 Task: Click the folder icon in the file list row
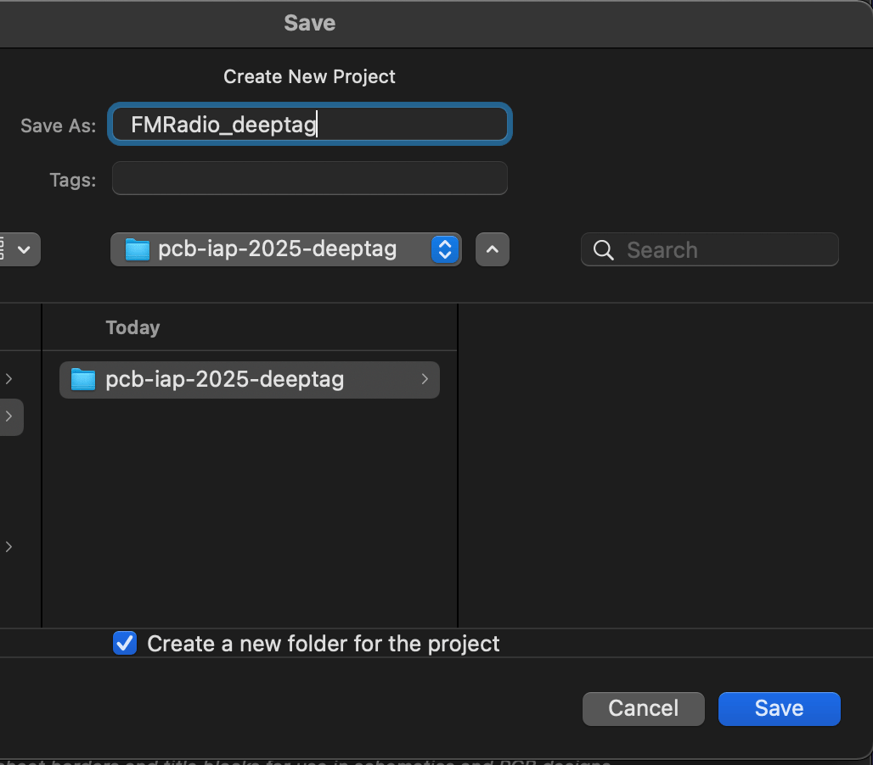click(83, 380)
